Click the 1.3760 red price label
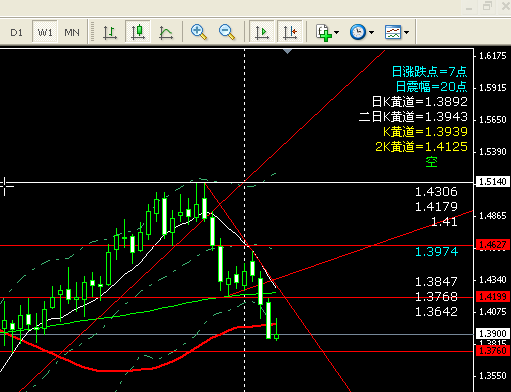 coord(493,351)
